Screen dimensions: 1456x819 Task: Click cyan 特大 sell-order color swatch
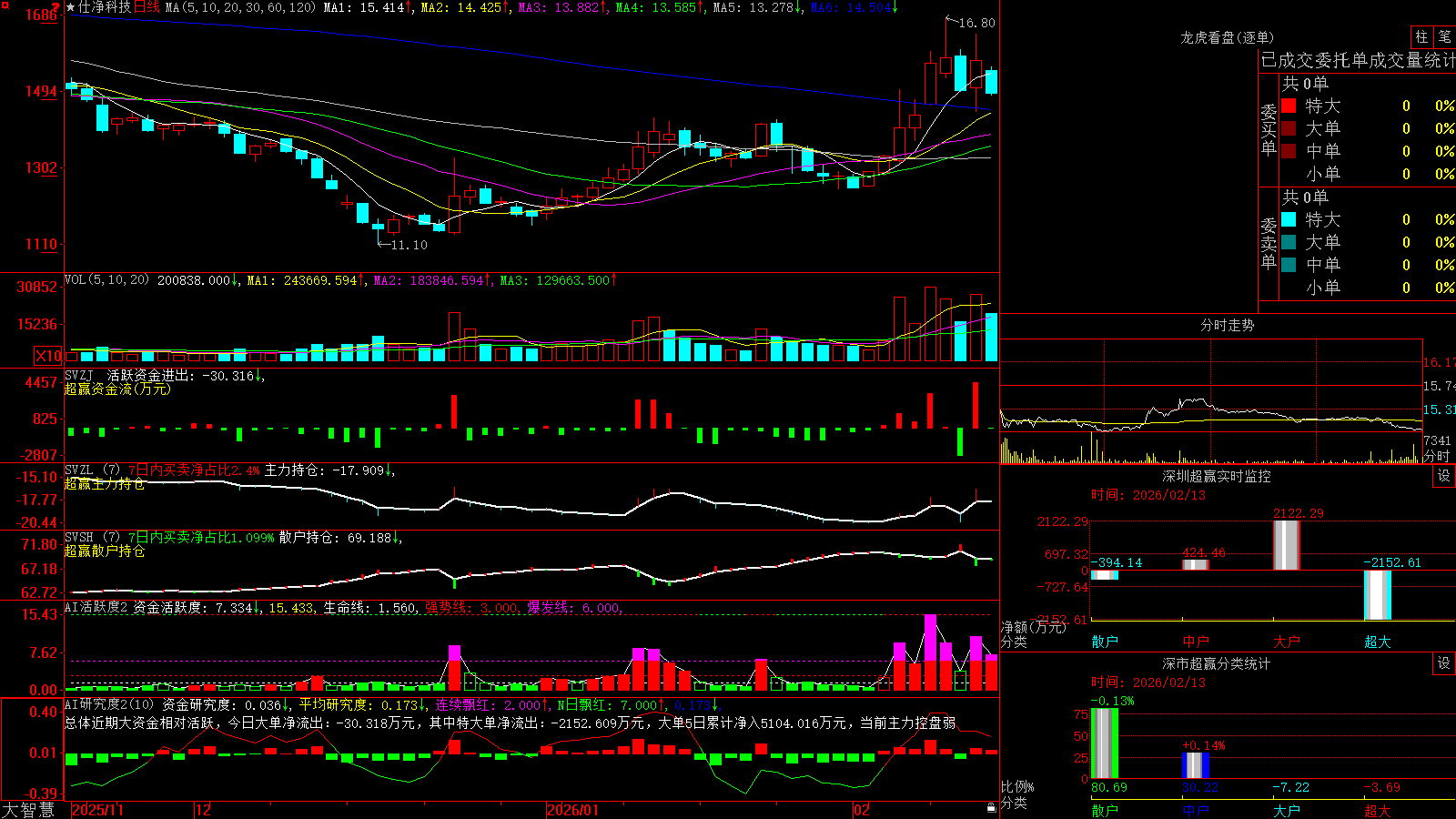click(1289, 219)
